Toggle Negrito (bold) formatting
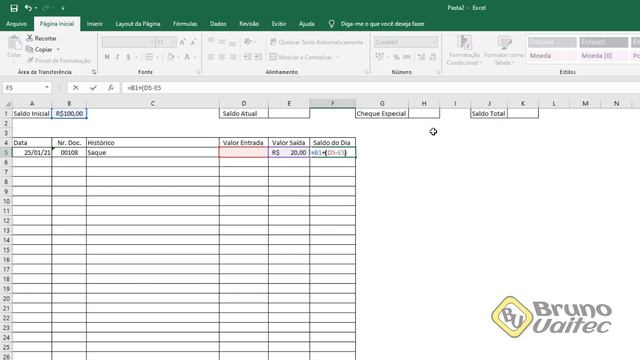 (x=107, y=57)
